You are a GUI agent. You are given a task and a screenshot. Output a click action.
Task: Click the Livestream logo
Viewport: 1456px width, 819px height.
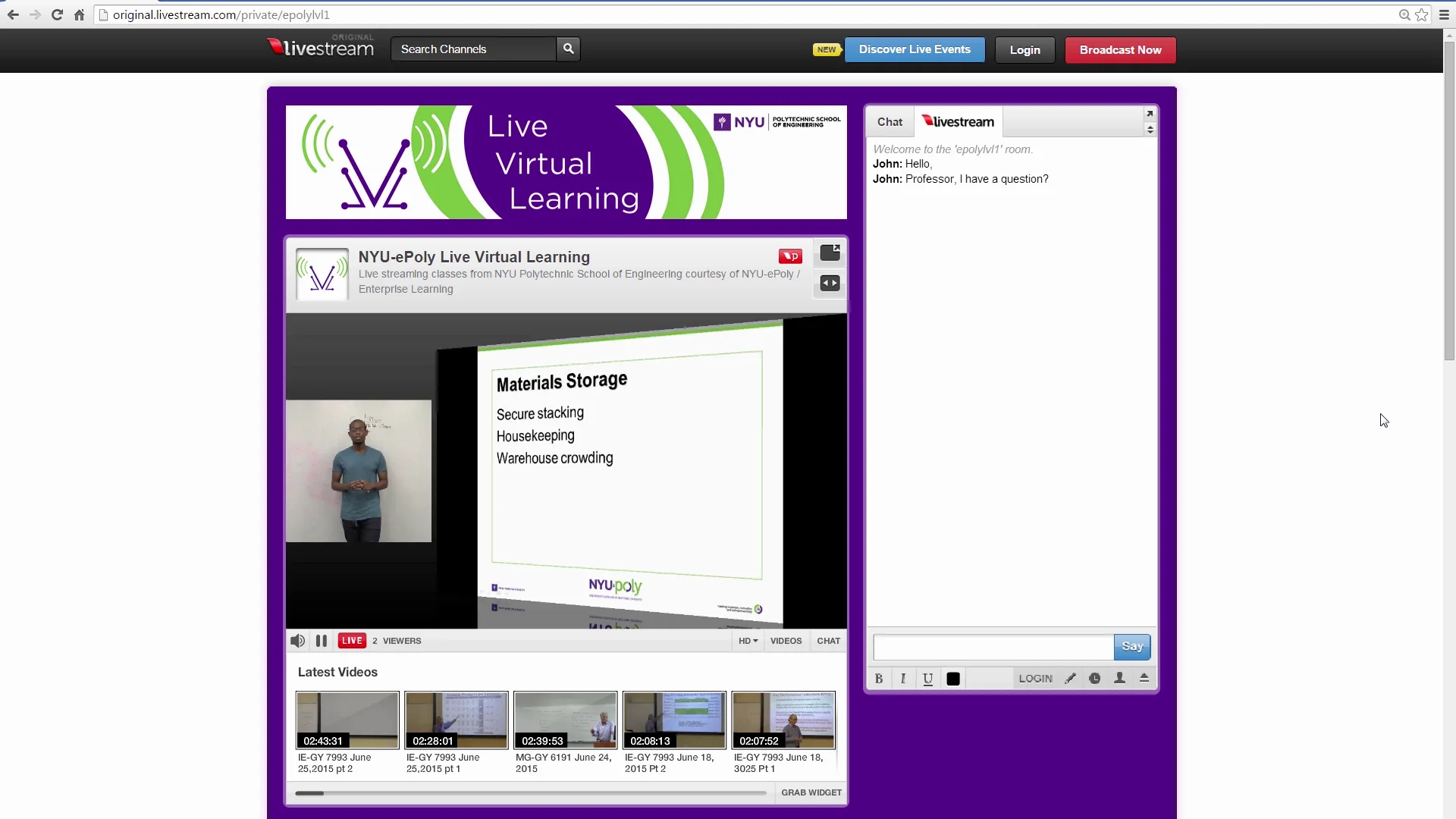pos(321,47)
